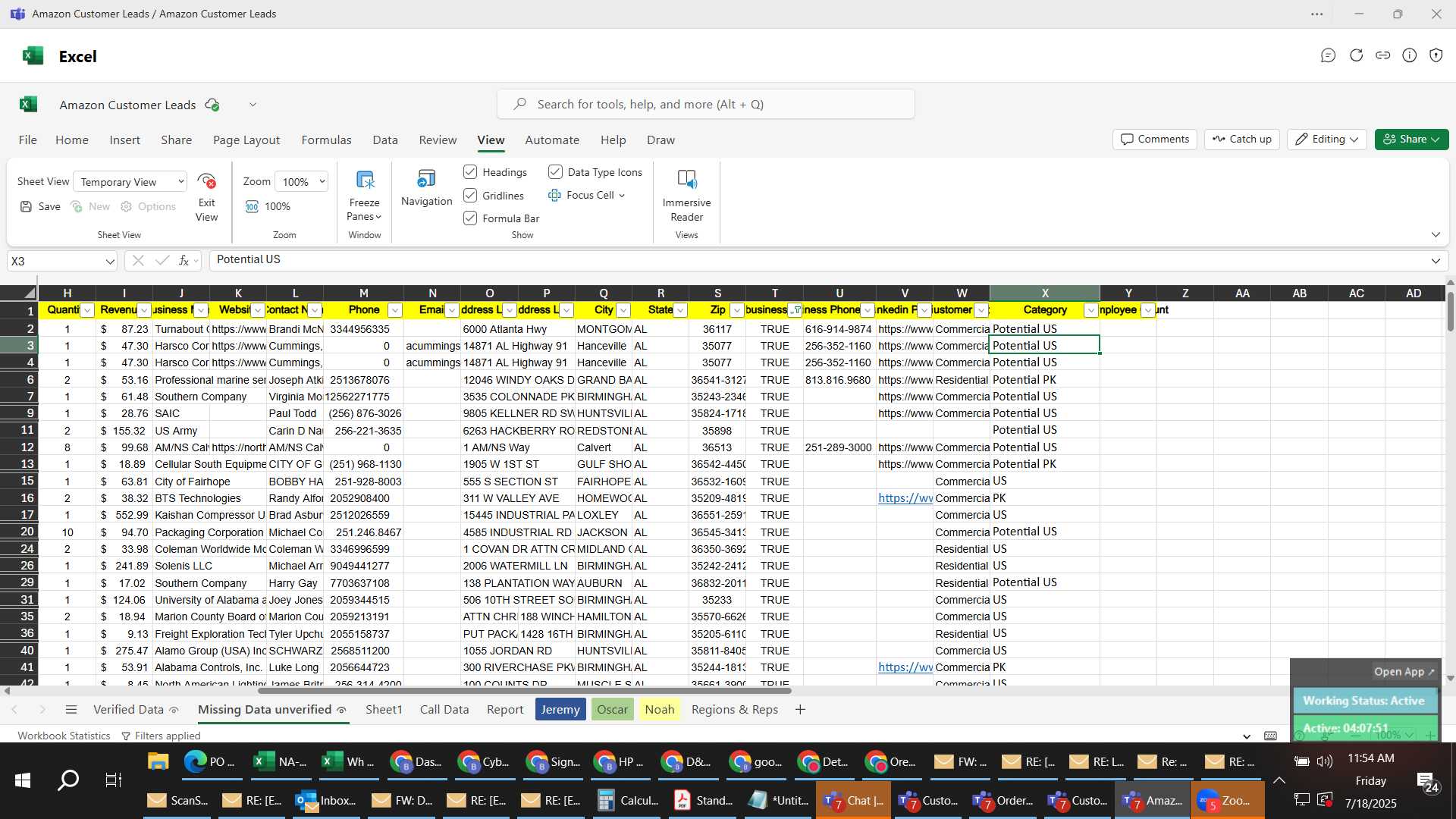The height and width of the screenshot is (819, 1456).
Task: Open the info icon in Teams header
Action: pyautogui.click(x=1409, y=55)
